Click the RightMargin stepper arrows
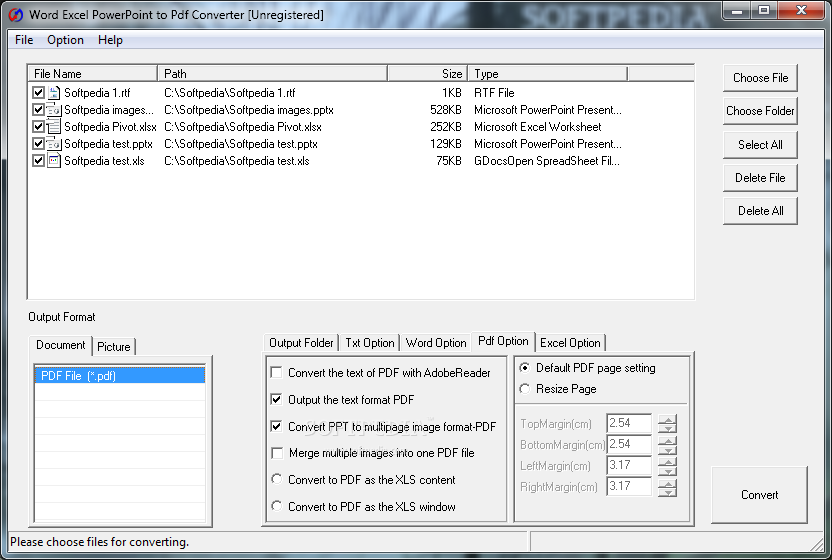Image resolution: width=832 pixels, height=560 pixels. coord(667,487)
